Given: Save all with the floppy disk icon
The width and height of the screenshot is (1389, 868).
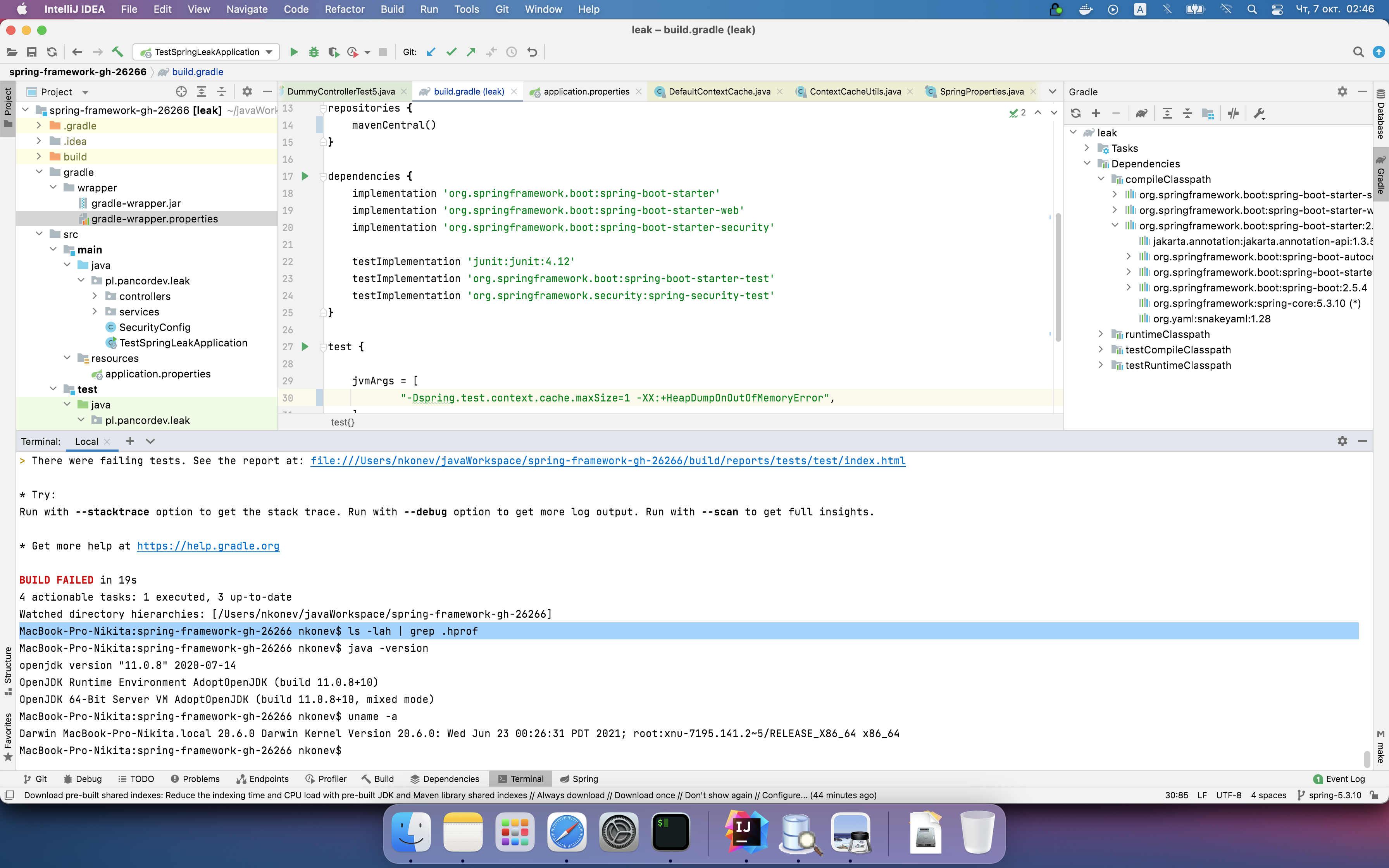Looking at the screenshot, I should coord(31,52).
